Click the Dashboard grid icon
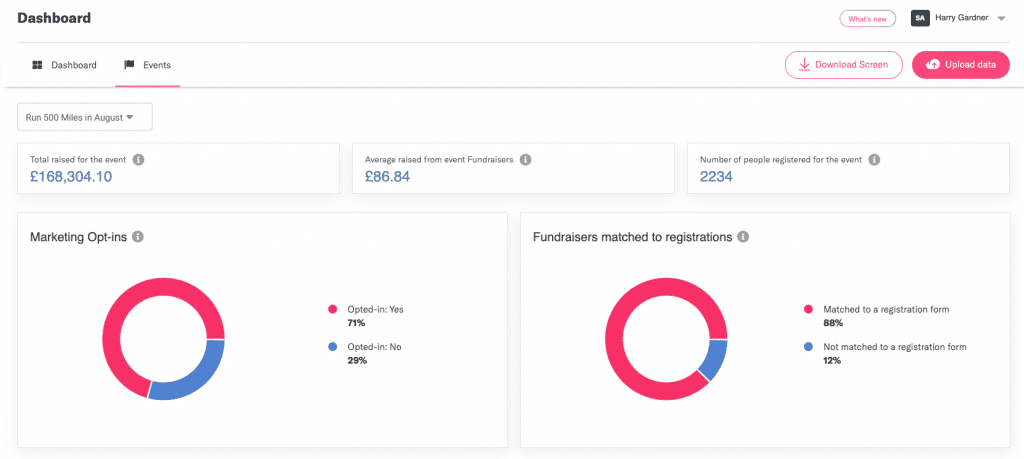The image size is (1024, 459). [37, 65]
